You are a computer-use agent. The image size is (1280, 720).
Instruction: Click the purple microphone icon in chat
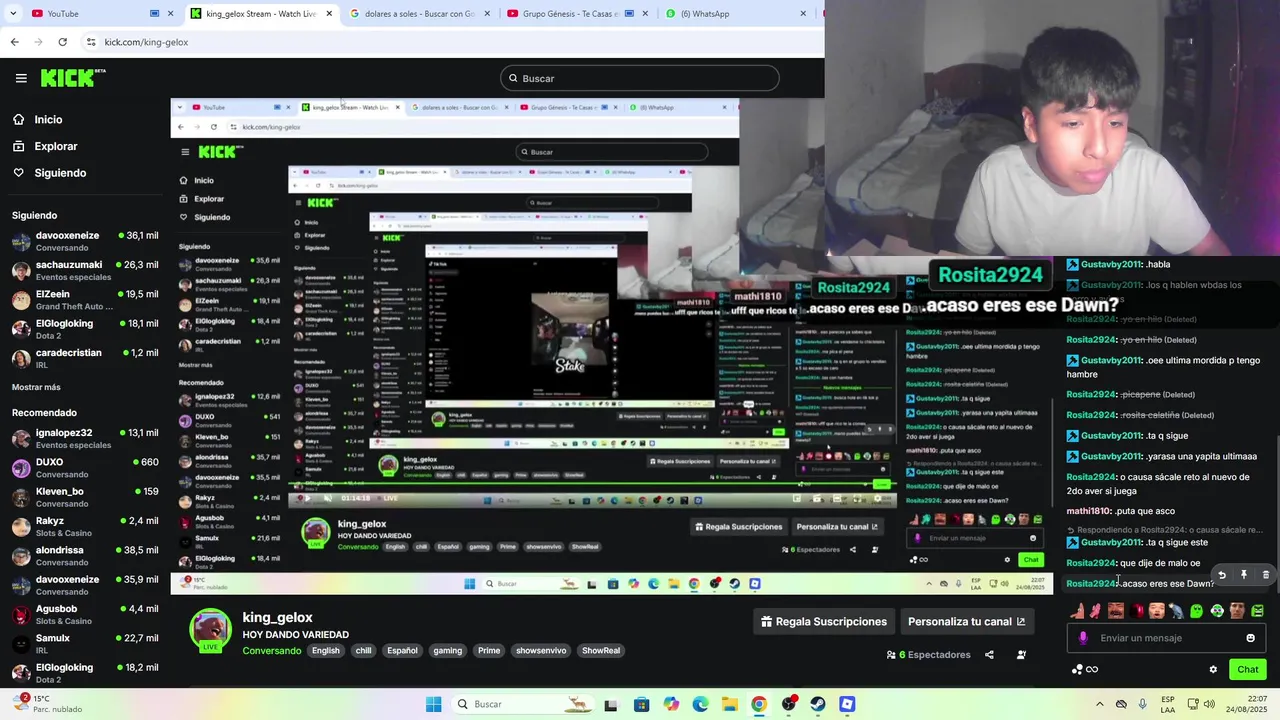pyautogui.click(x=1083, y=638)
